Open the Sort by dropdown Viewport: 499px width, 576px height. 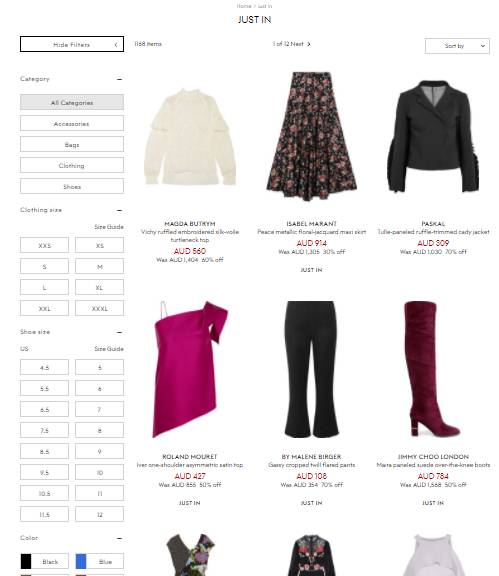pyautogui.click(x=457, y=46)
